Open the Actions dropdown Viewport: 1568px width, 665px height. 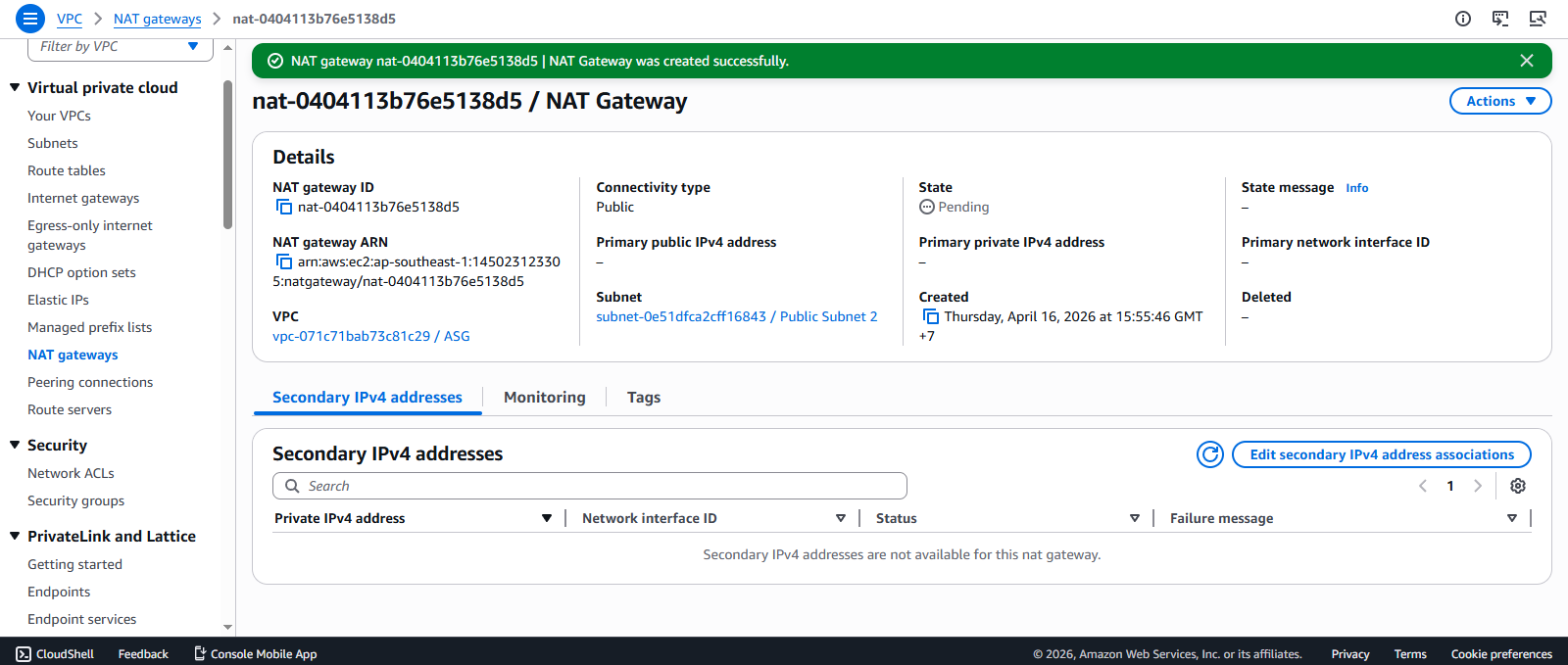[1500, 101]
